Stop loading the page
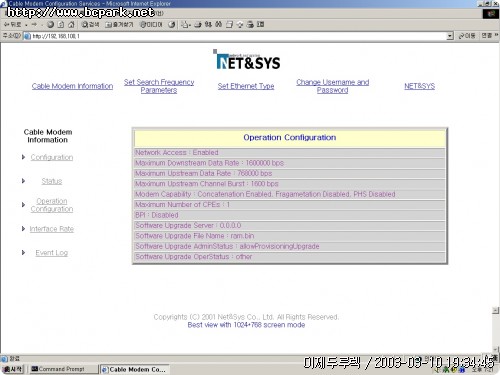This screenshot has height=375, width=500. [x=51, y=25]
